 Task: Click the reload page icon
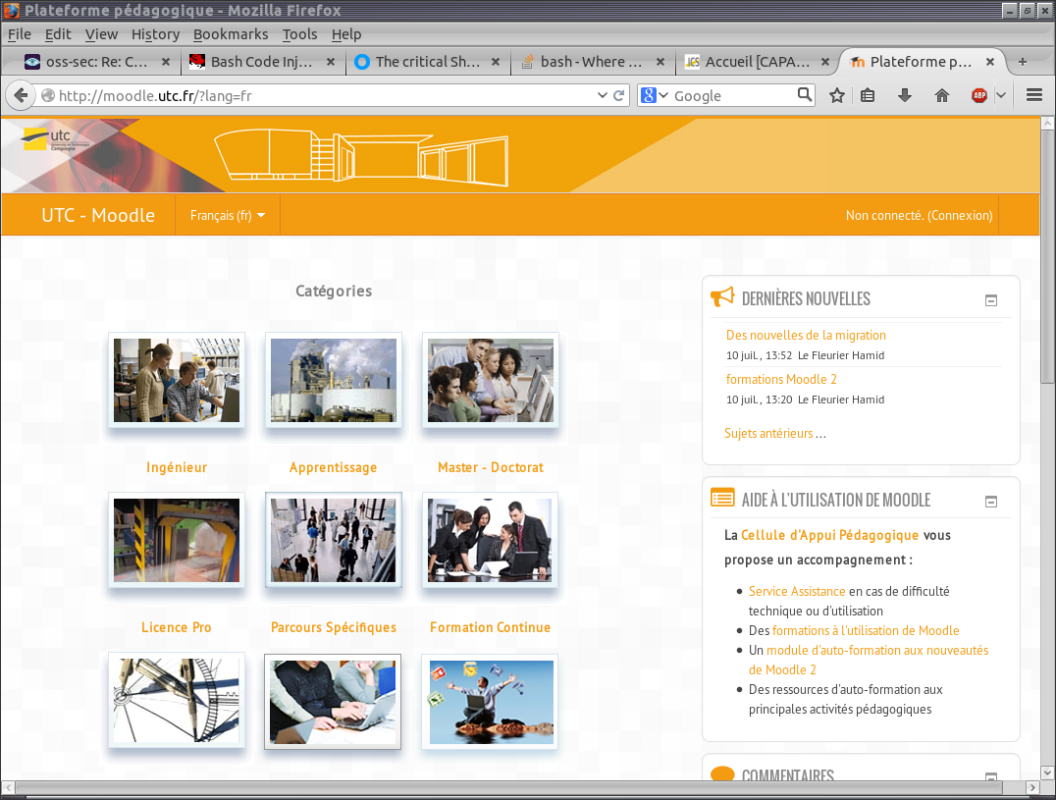[x=617, y=95]
